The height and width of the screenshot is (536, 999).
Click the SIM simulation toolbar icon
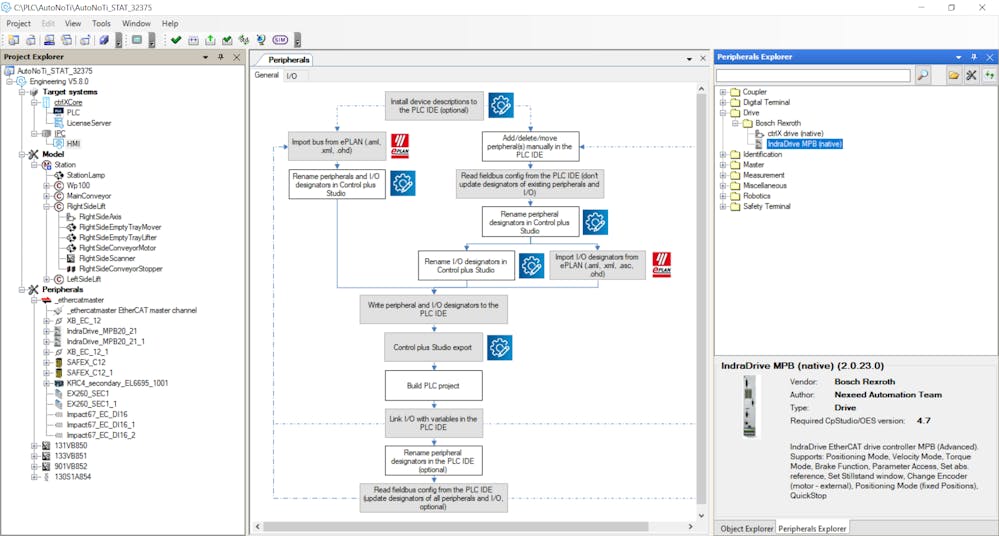click(279, 40)
